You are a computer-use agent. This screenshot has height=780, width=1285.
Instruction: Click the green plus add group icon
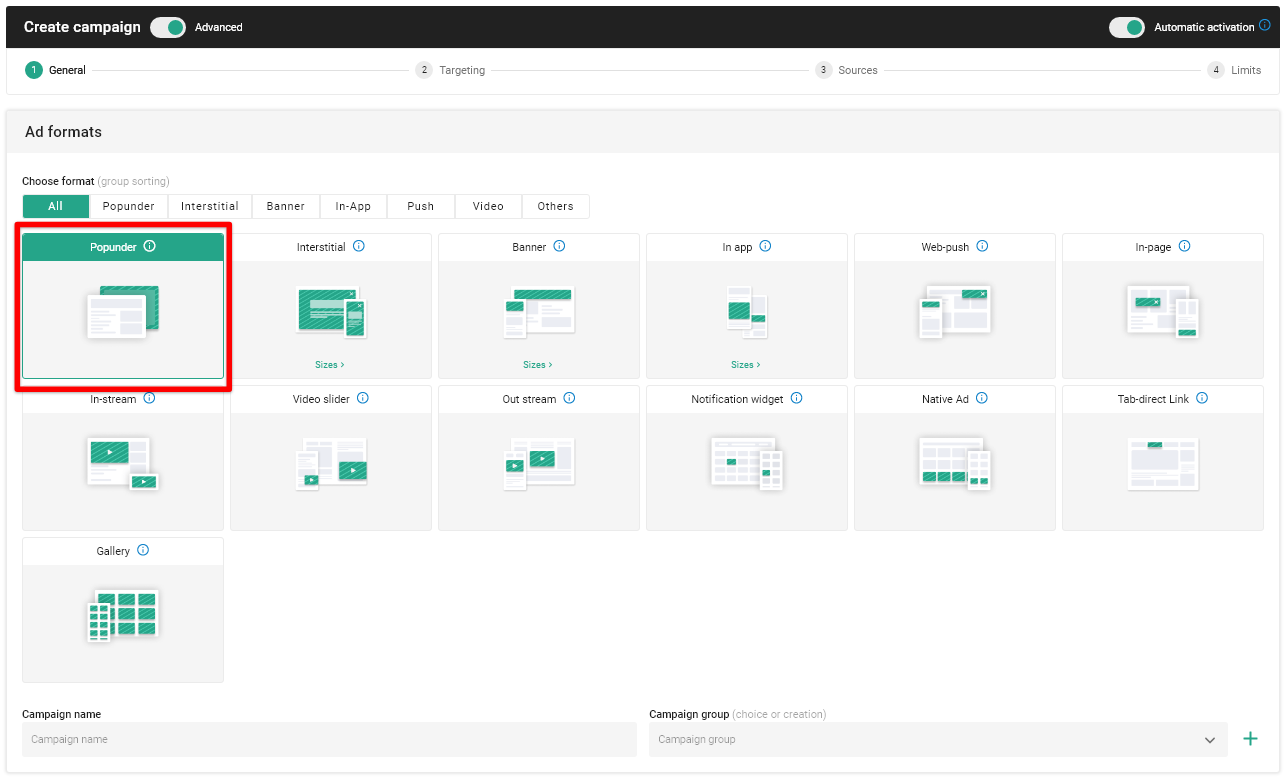pos(1249,739)
